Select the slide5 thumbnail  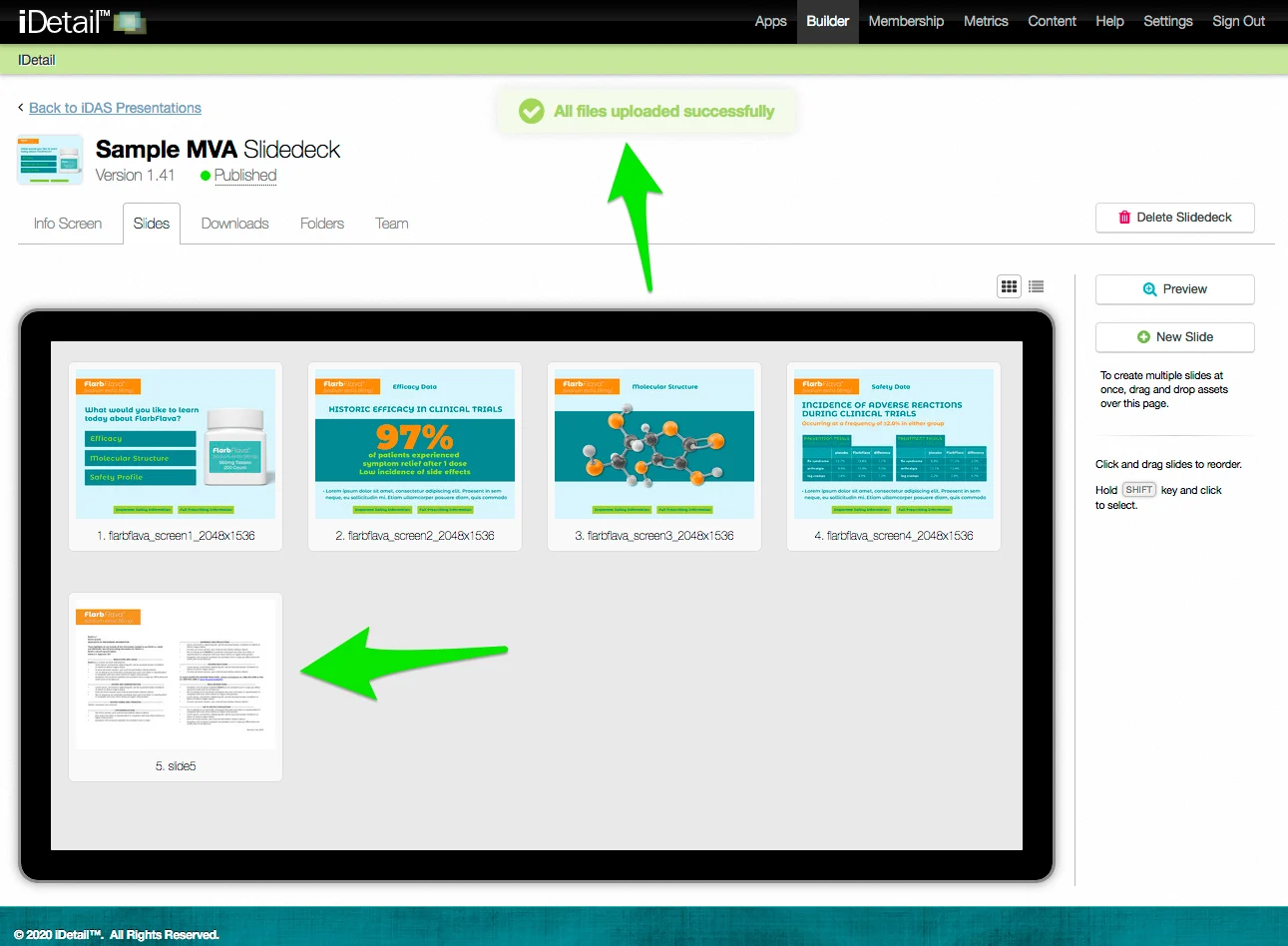176,675
